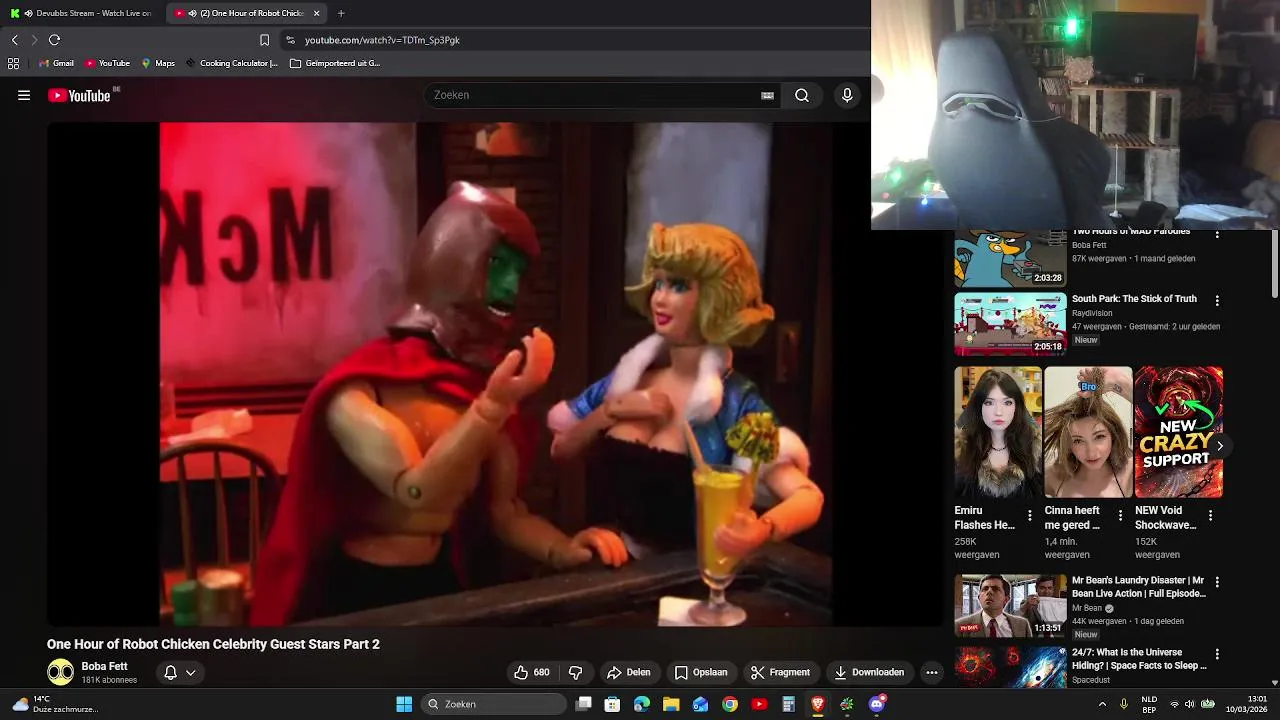Go back in browser history
This screenshot has width=1280, height=720.
[x=14, y=40]
